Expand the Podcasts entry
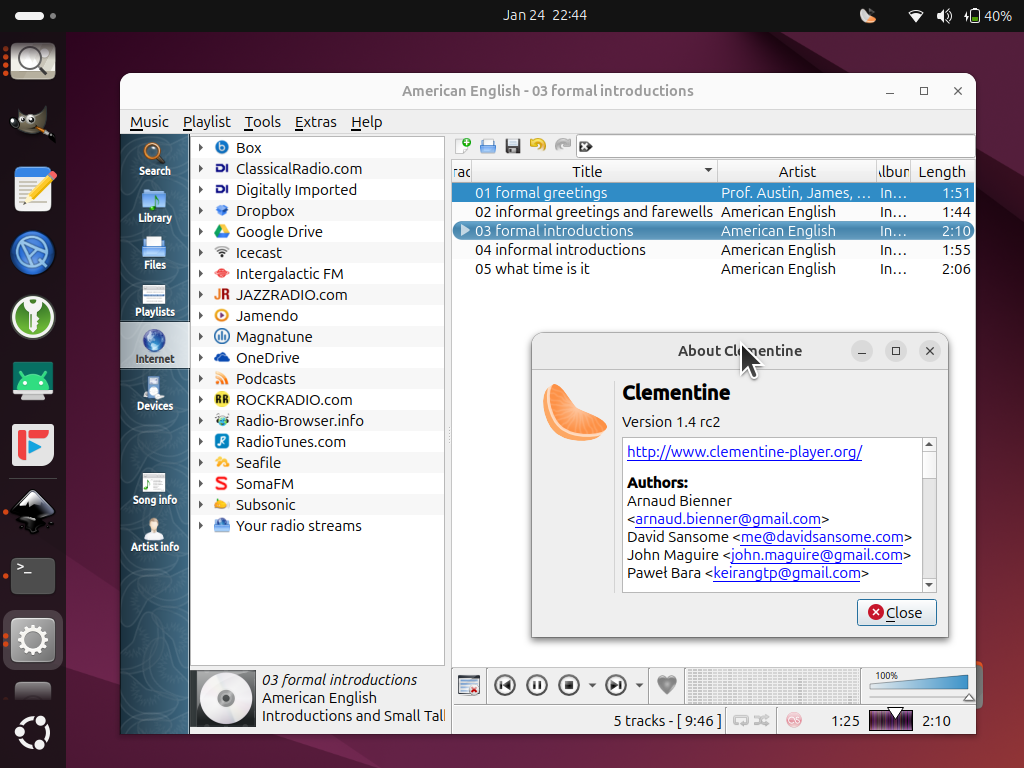This screenshot has height=768, width=1024. coord(200,379)
